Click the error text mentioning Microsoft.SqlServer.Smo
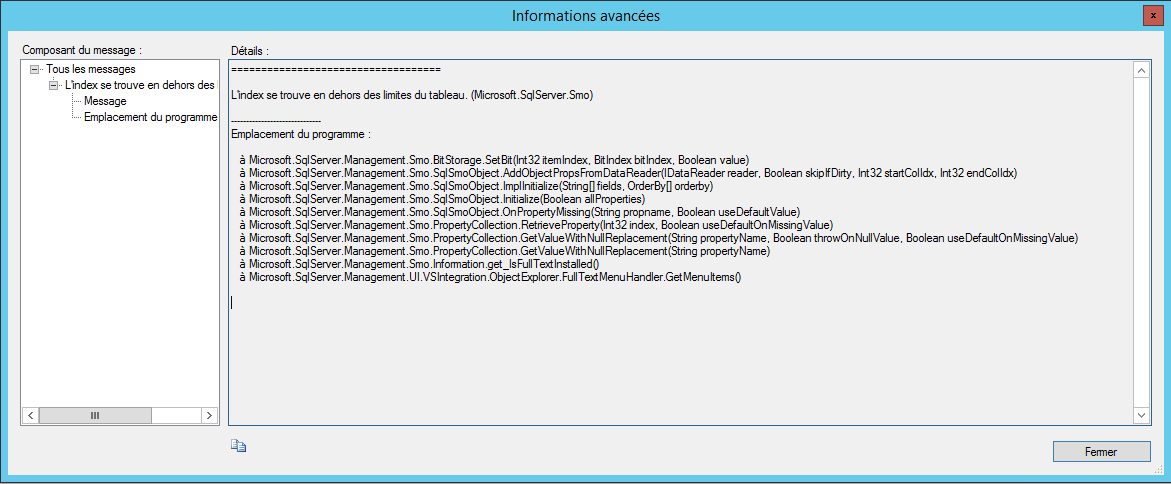The image size is (1171, 484). pyautogui.click(x=412, y=96)
